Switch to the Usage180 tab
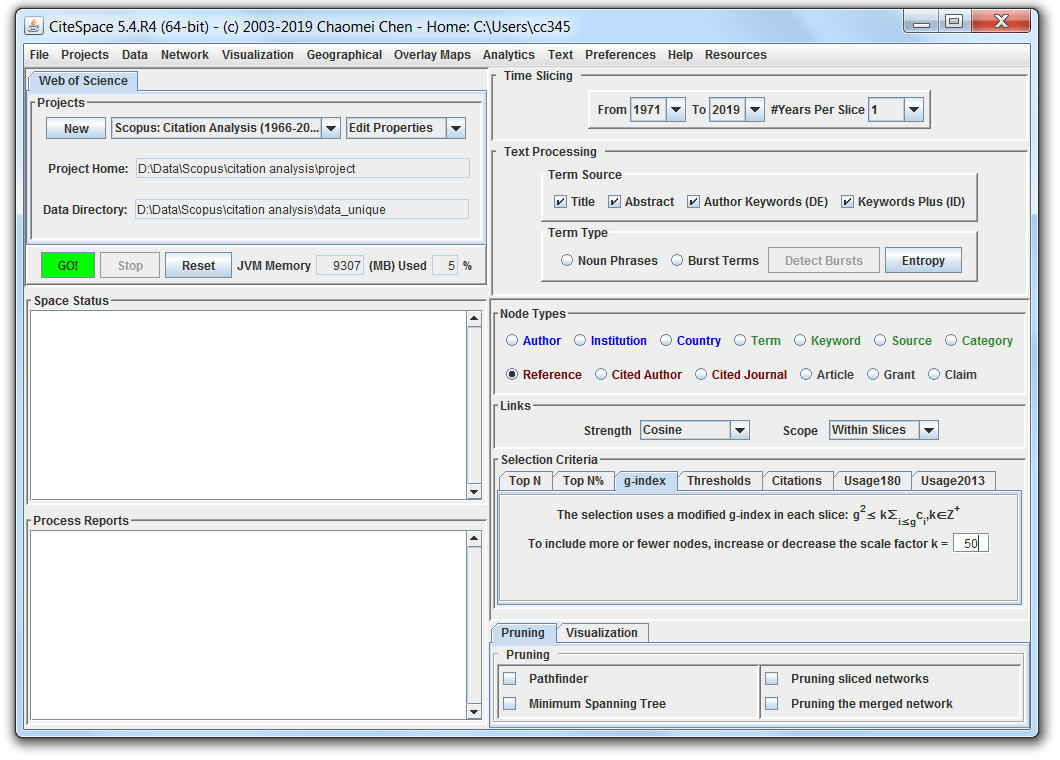The image size is (1060, 760). 872,481
